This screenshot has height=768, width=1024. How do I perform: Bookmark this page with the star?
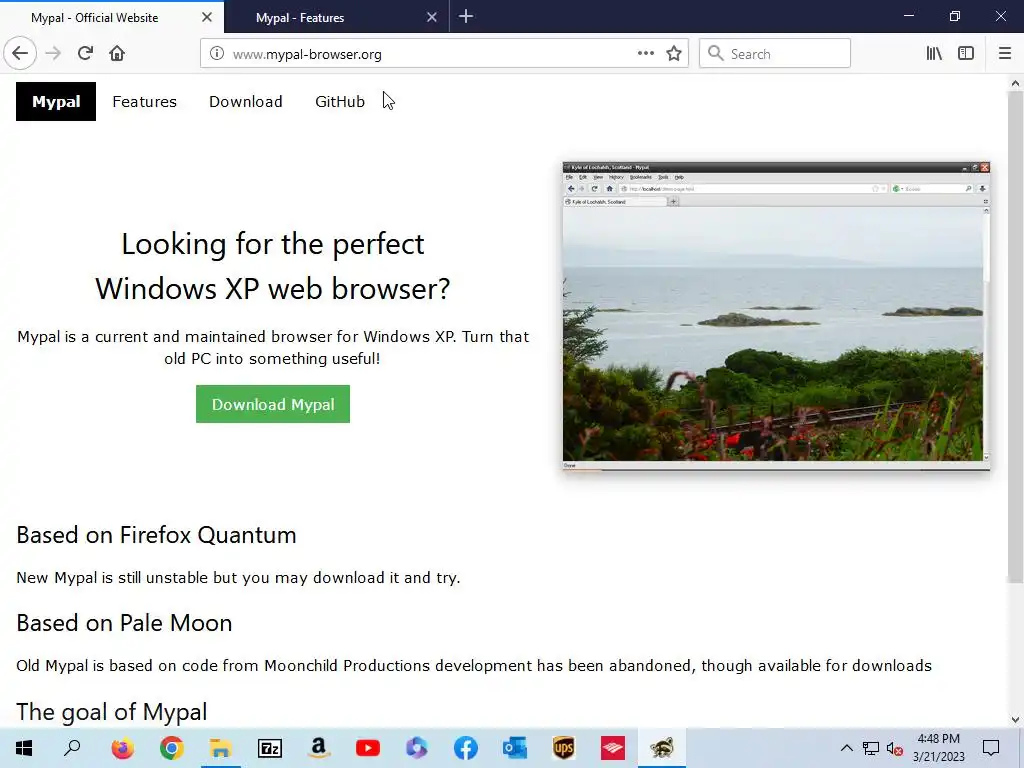point(674,54)
